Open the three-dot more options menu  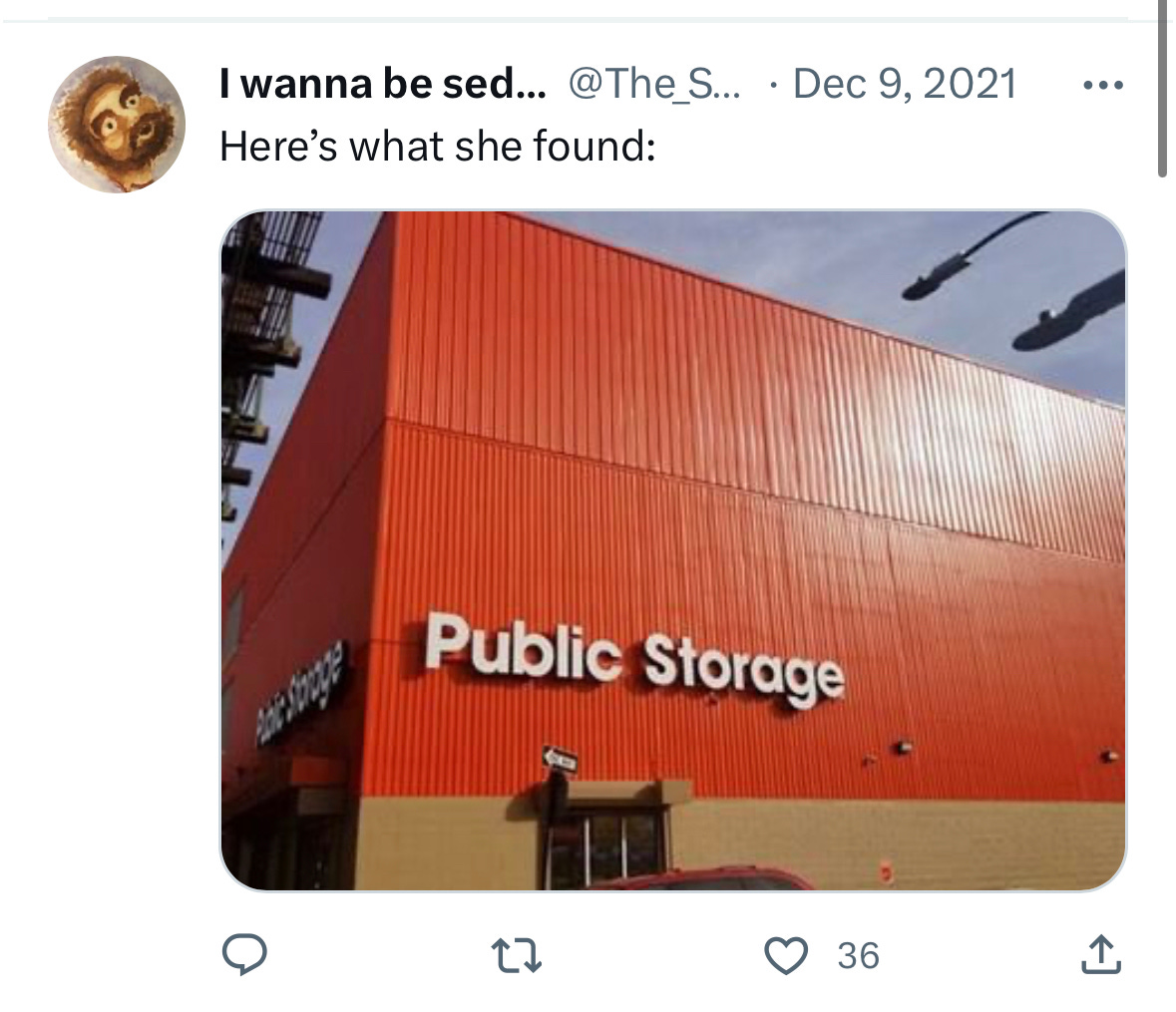(1103, 85)
